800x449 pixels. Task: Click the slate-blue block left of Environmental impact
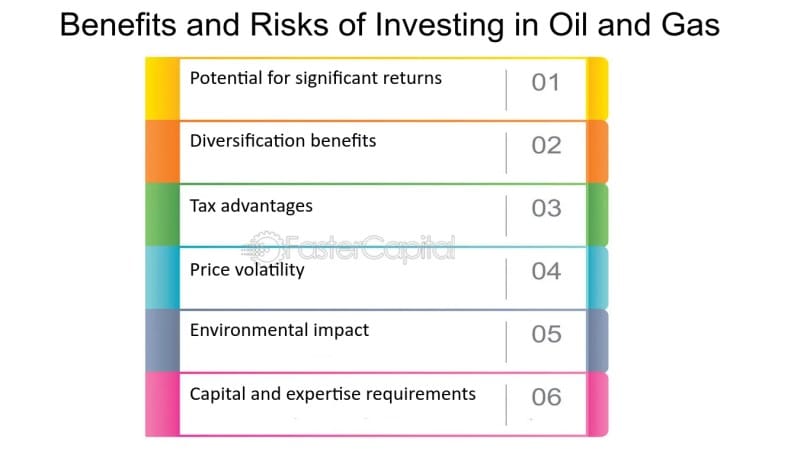pos(162,341)
